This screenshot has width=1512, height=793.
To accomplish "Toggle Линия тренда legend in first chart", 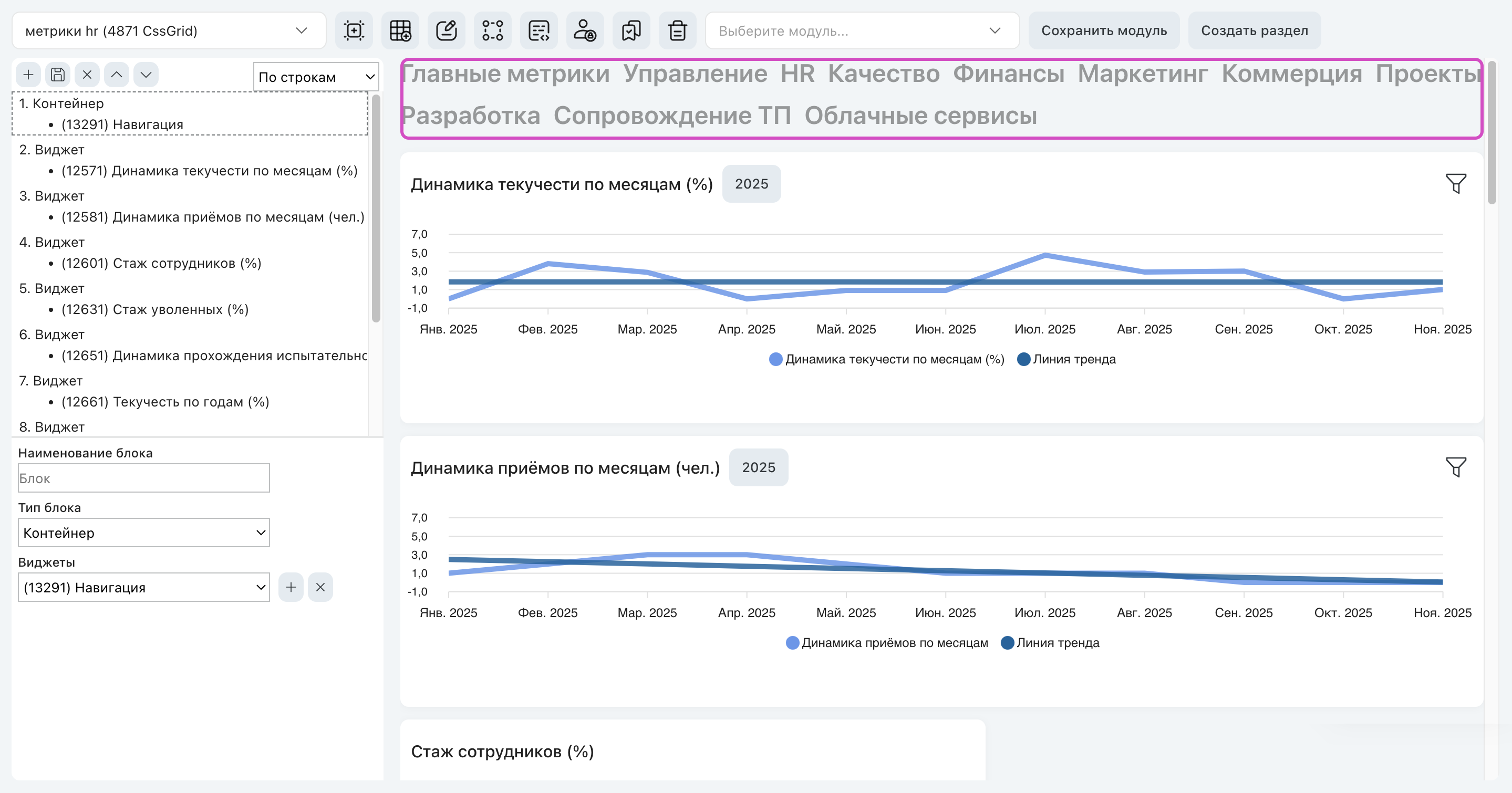I will [x=1066, y=359].
